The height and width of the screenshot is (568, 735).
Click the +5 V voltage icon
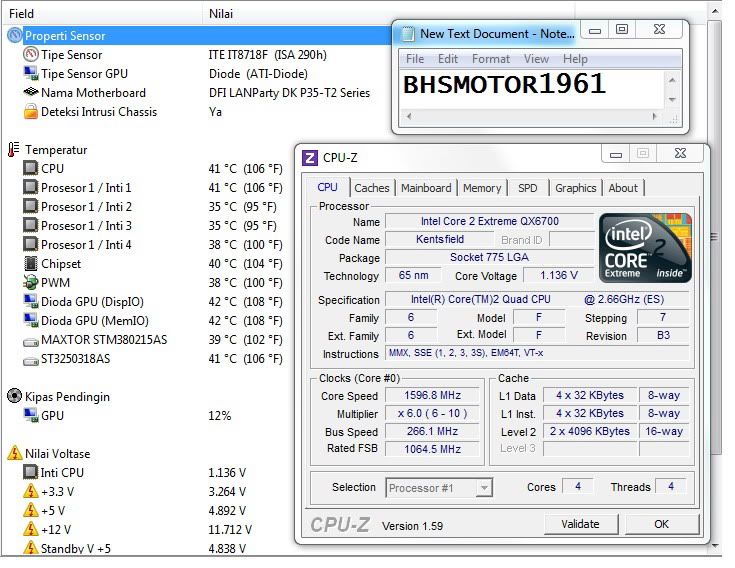click(x=30, y=510)
